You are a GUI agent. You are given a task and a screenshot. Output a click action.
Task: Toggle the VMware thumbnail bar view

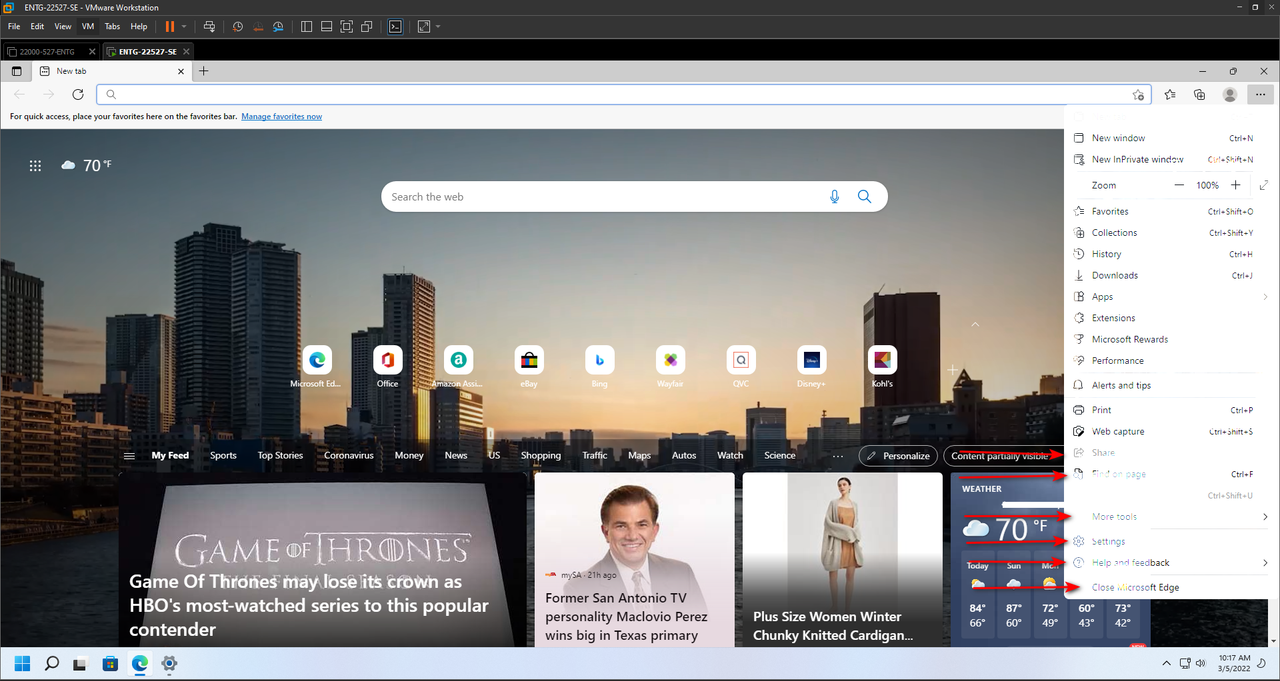click(327, 26)
